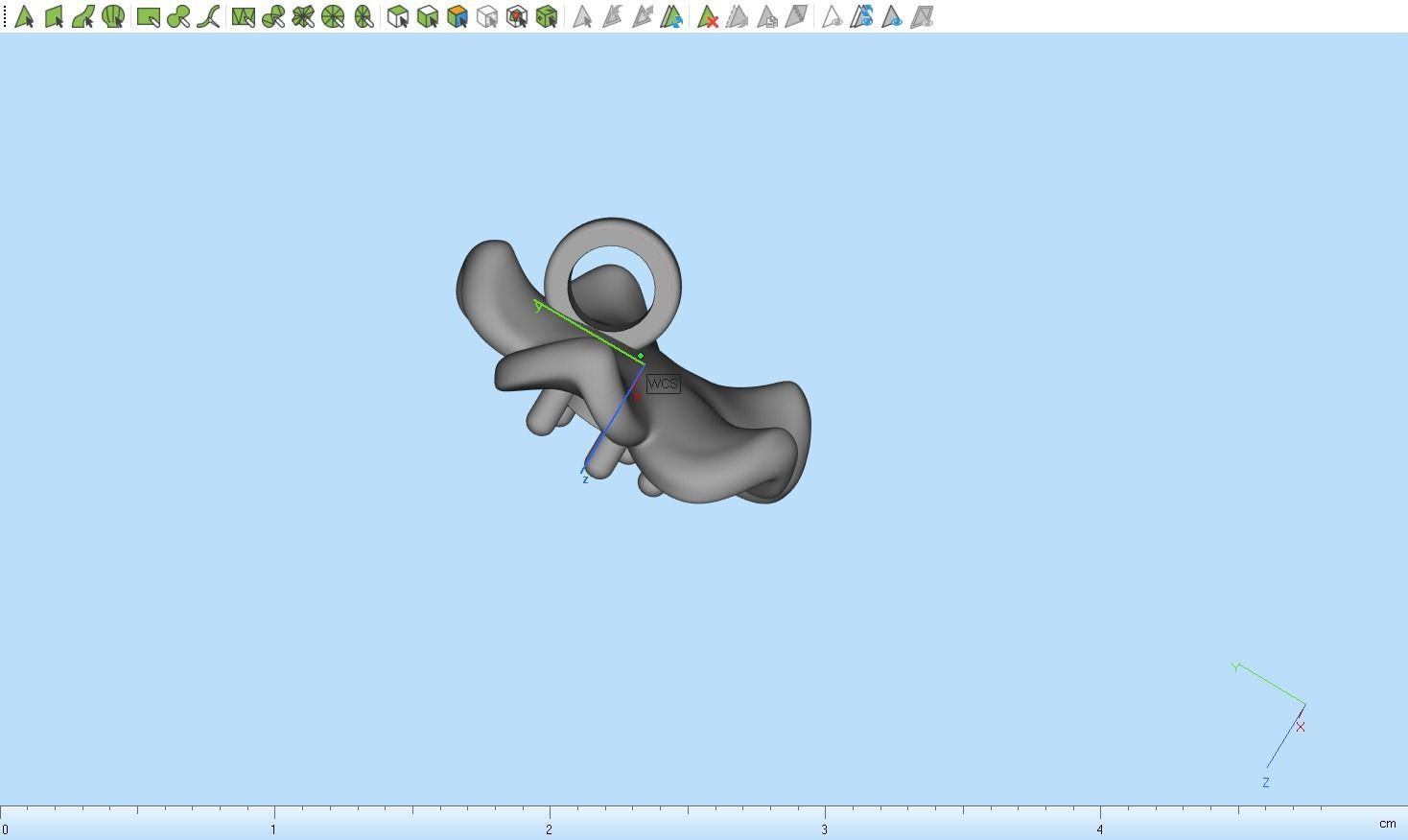Choose the rectangle brush marking tool

pos(149,16)
